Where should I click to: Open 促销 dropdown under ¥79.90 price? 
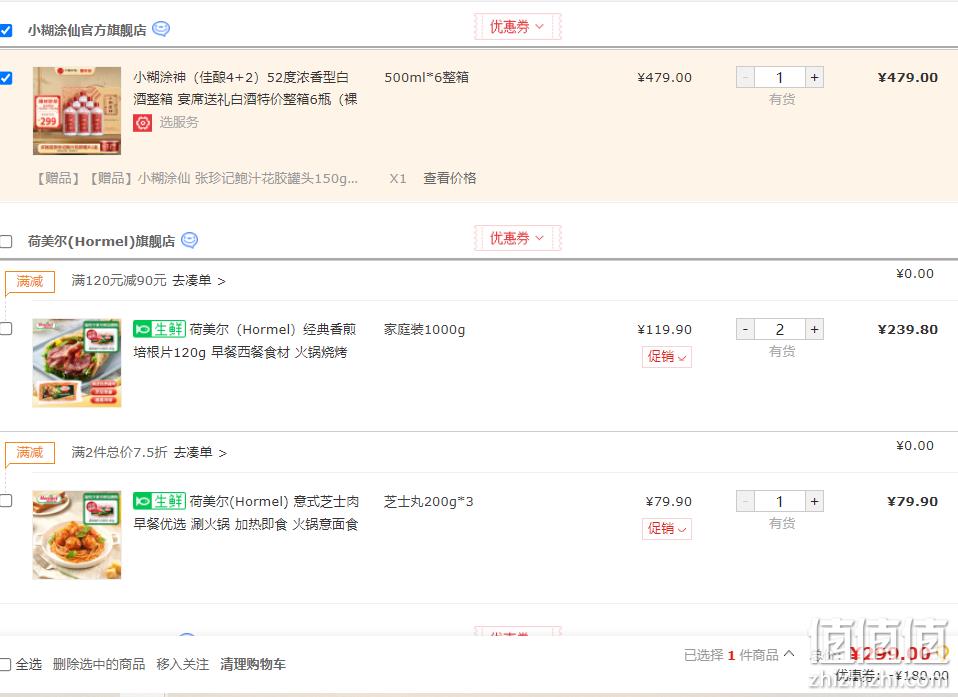(667, 529)
